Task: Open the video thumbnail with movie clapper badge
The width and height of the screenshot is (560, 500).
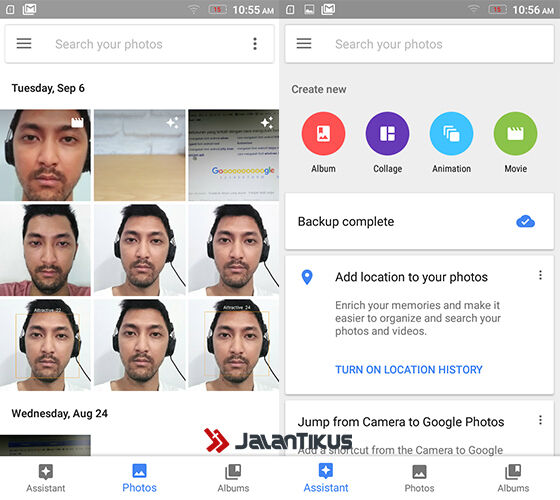Action: coord(45,155)
